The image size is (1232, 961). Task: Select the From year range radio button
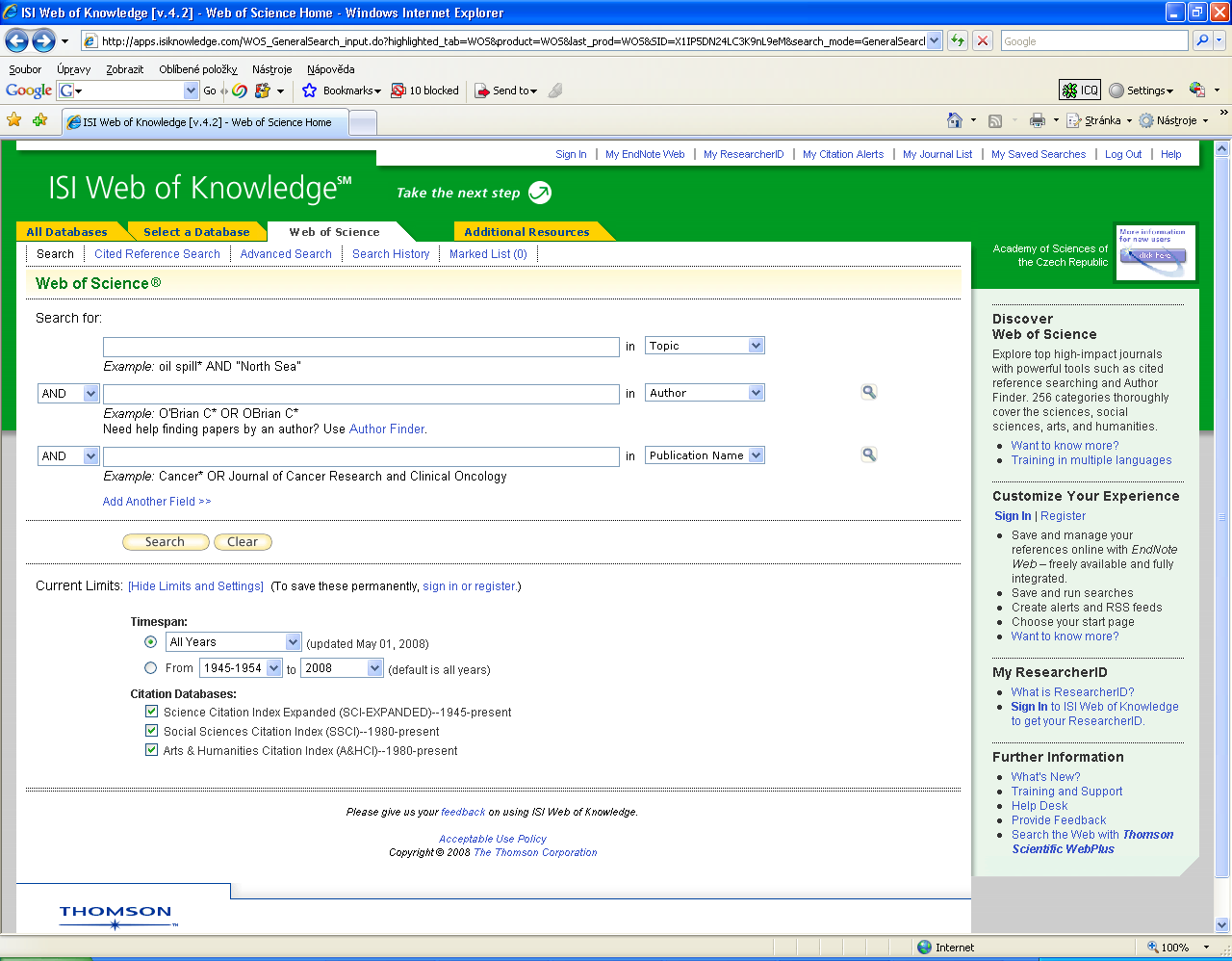click(151, 668)
